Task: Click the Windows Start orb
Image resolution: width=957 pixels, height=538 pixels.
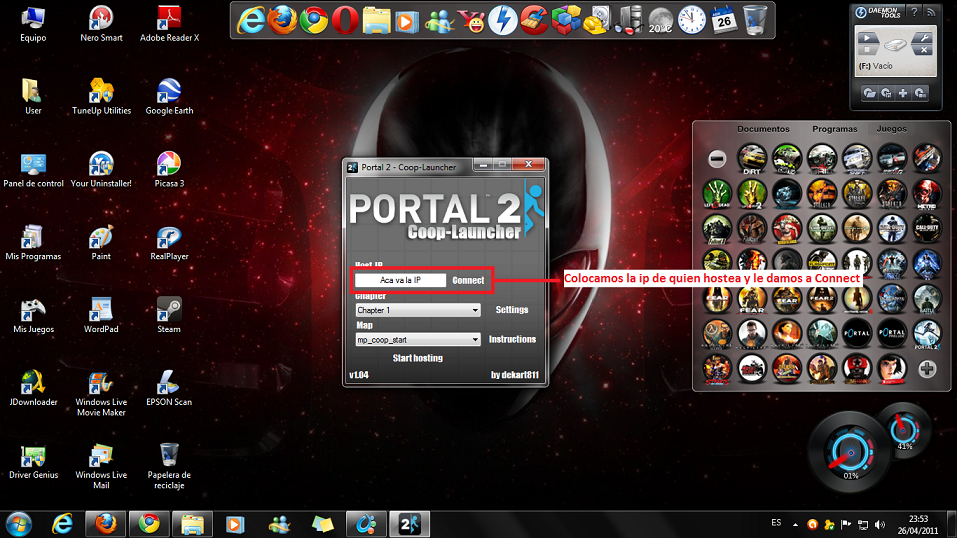Action: tap(18, 524)
